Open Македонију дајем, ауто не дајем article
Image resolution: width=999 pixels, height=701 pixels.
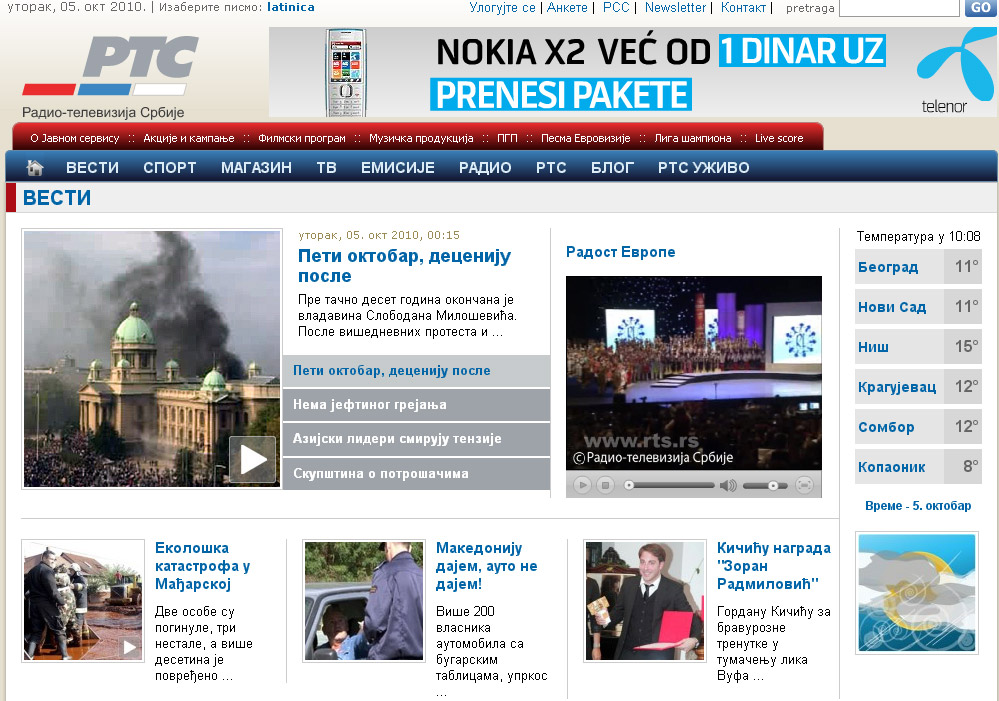click(x=487, y=566)
